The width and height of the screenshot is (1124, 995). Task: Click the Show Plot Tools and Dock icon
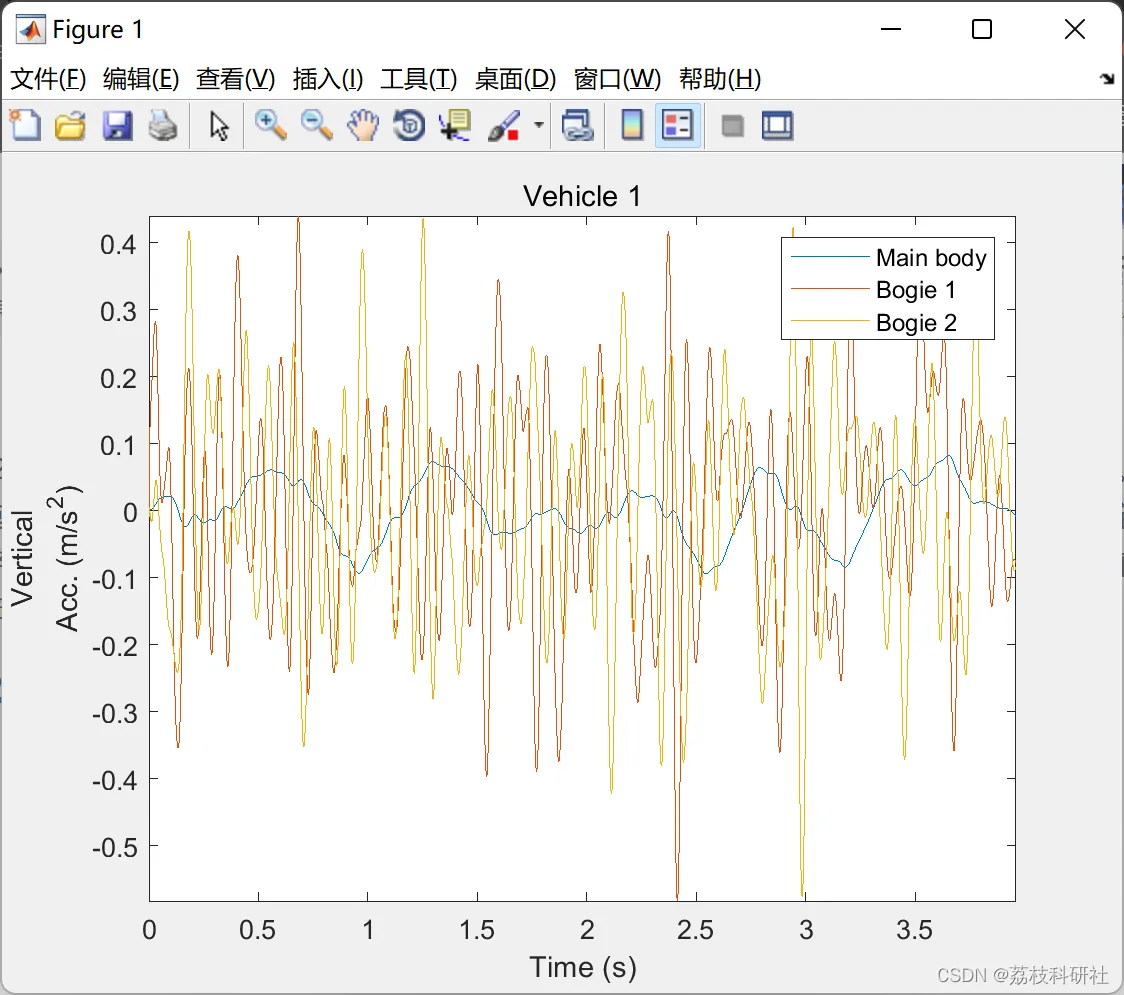tap(777, 125)
